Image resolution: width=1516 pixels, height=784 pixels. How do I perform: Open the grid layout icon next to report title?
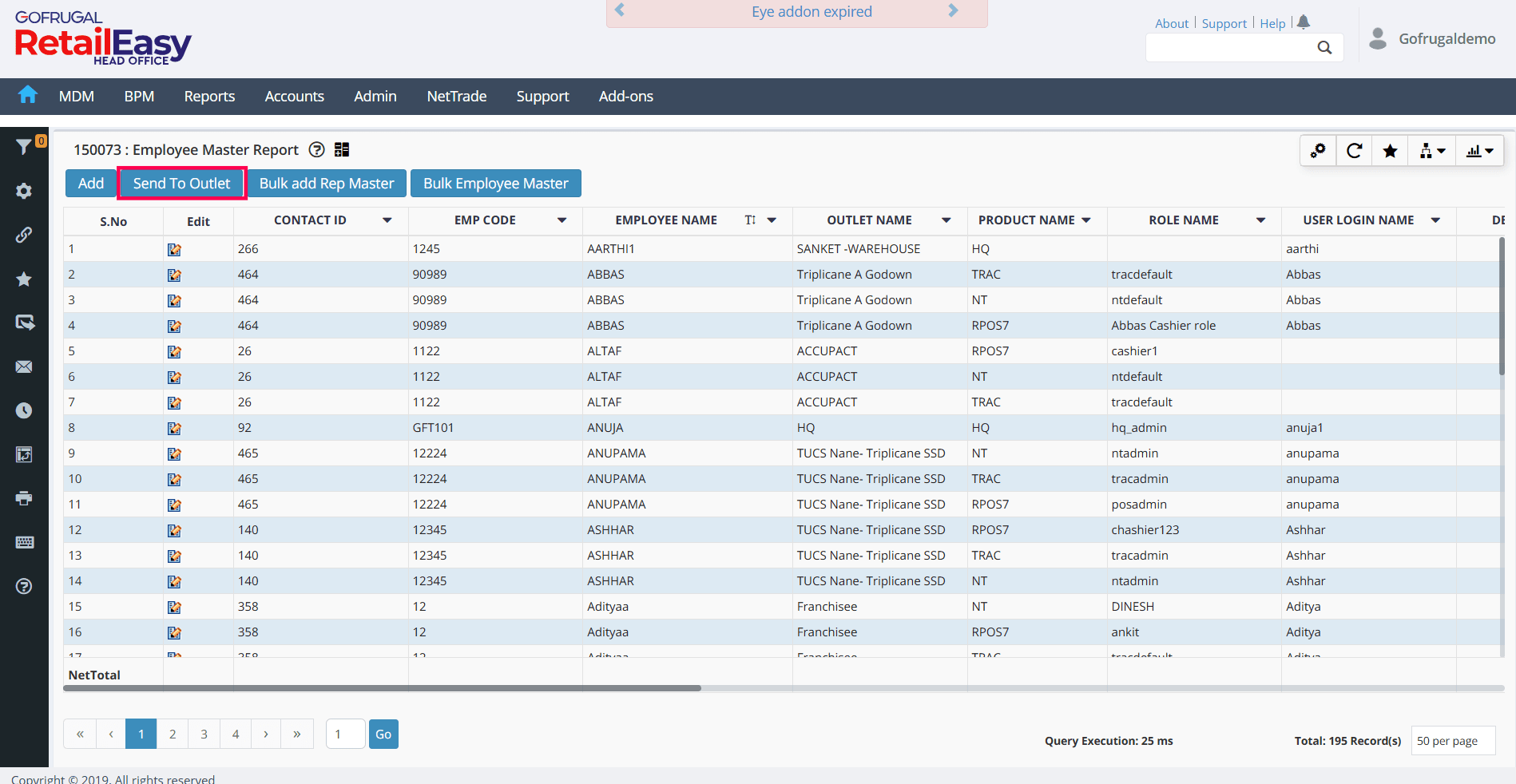tap(342, 150)
